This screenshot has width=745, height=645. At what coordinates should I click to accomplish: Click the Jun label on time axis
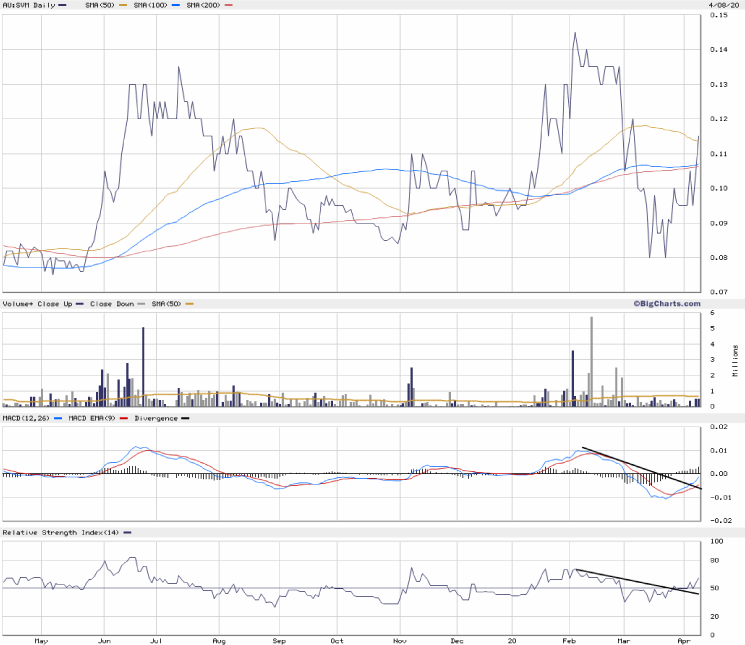tap(103, 639)
